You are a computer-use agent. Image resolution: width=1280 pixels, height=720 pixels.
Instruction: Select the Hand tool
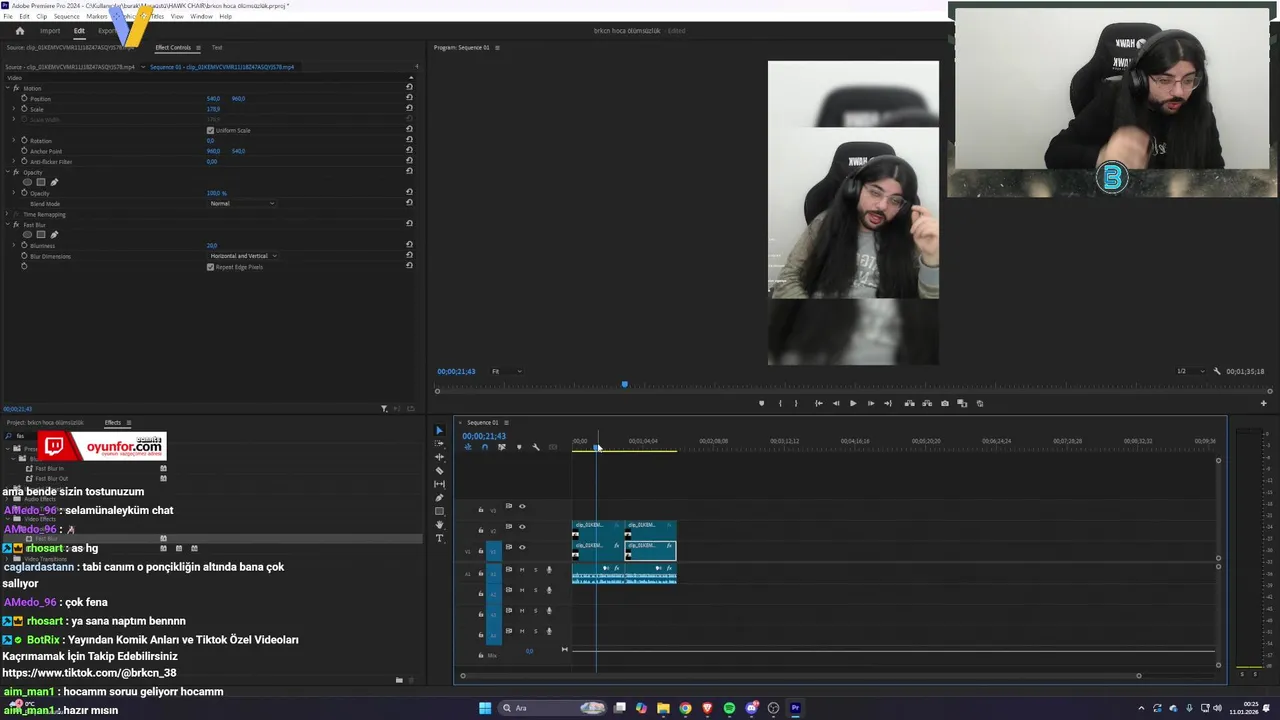pos(439,525)
